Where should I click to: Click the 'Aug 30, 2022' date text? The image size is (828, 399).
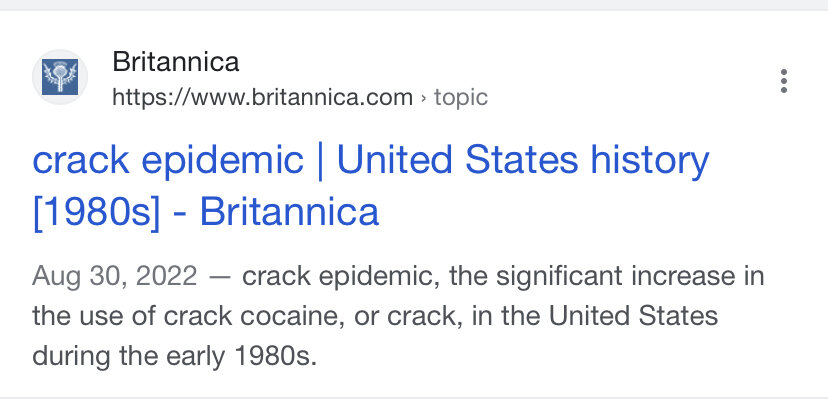pyautogui.click(x=115, y=277)
